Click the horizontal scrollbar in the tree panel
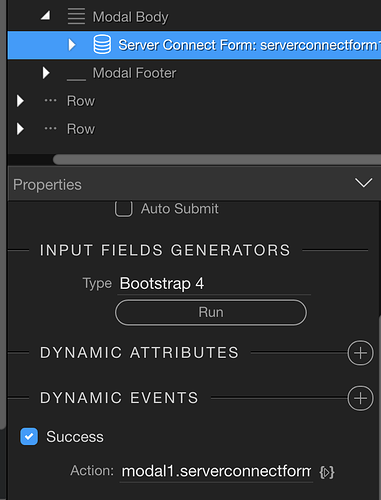This screenshot has height=500, width=381. tap(217, 159)
